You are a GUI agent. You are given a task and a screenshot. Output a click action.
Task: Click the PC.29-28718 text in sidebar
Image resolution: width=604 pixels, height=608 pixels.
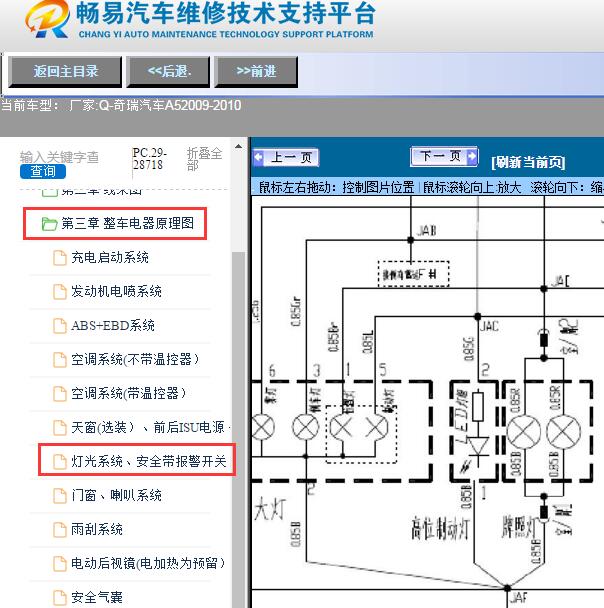(x=150, y=159)
